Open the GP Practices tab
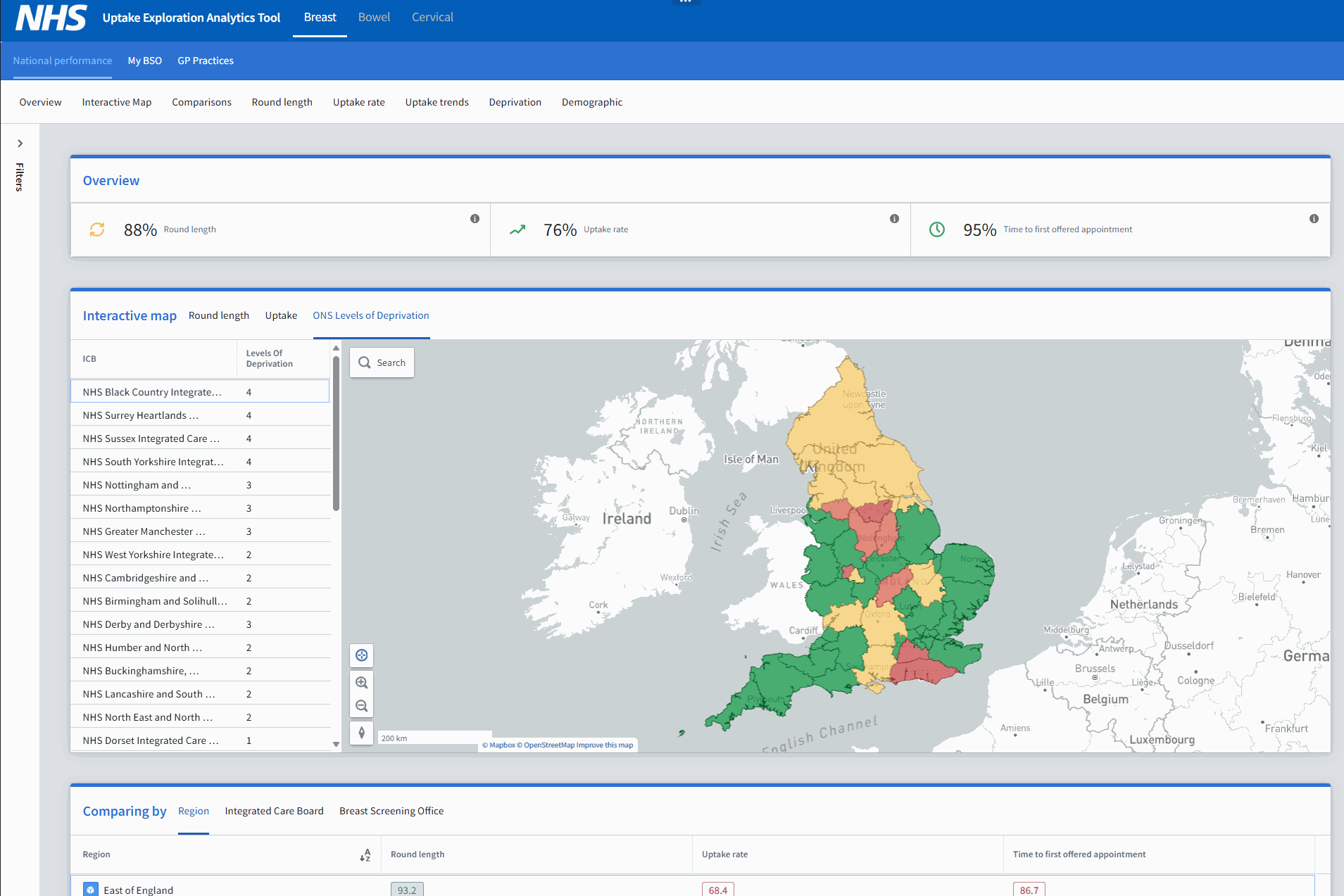1344x896 pixels. (x=206, y=61)
